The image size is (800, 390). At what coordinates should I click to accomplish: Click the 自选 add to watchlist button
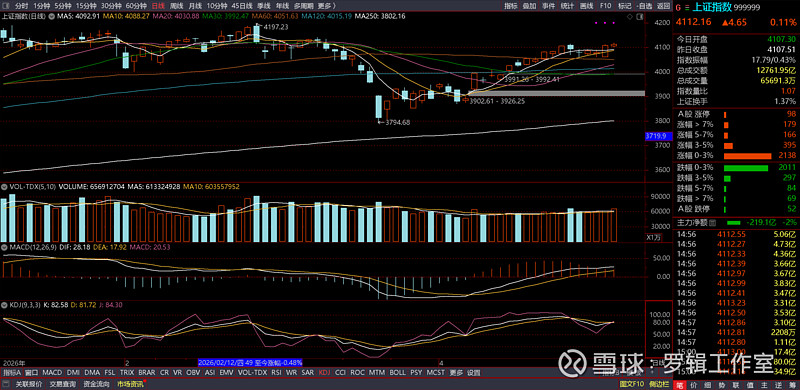644,6
